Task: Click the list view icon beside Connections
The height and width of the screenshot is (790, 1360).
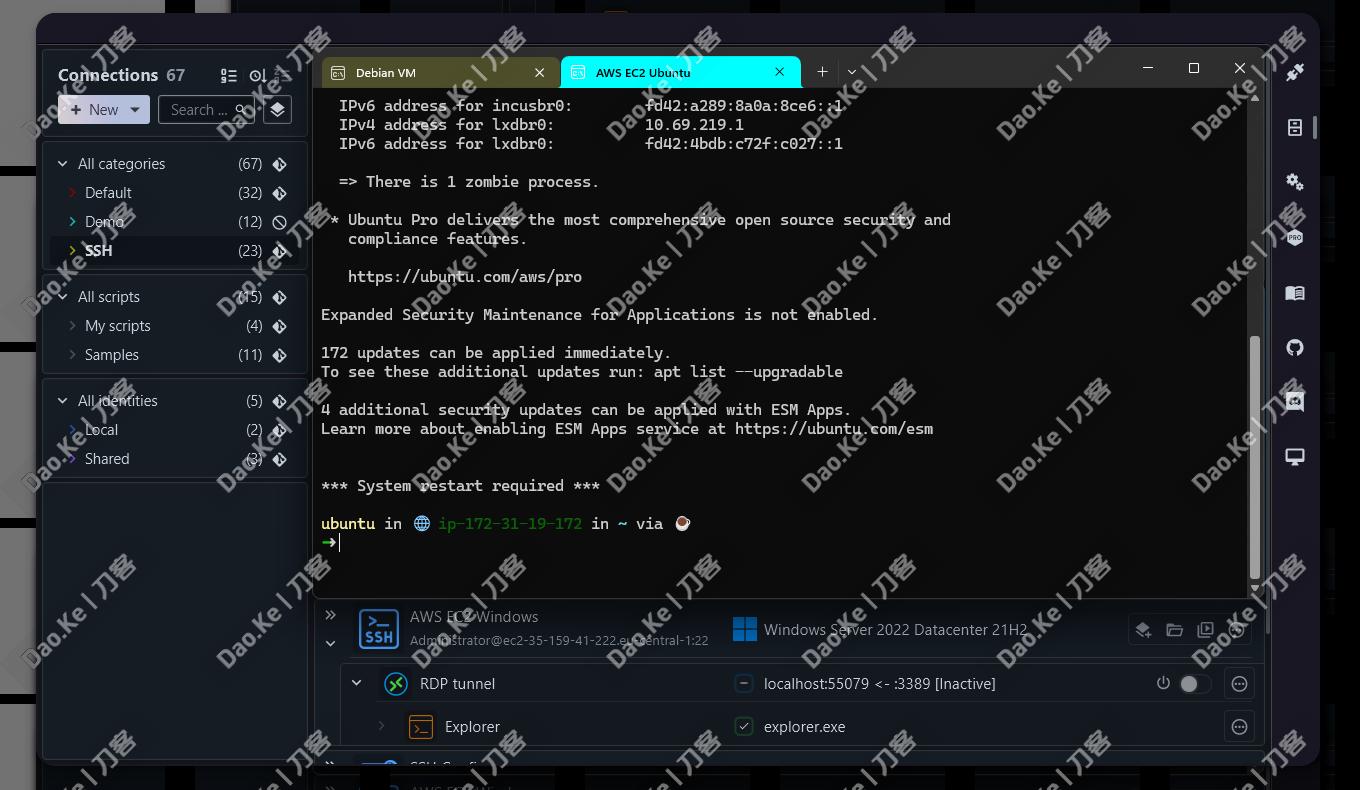Action: pos(229,75)
